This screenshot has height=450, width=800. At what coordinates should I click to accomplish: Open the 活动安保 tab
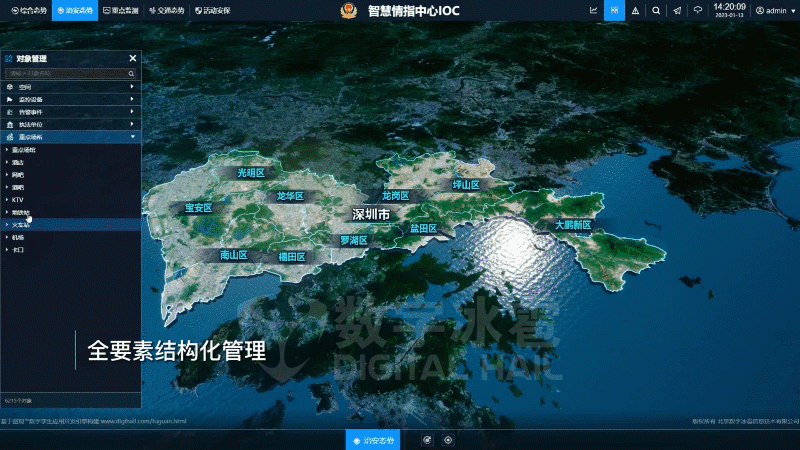click(x=213, y=10)
